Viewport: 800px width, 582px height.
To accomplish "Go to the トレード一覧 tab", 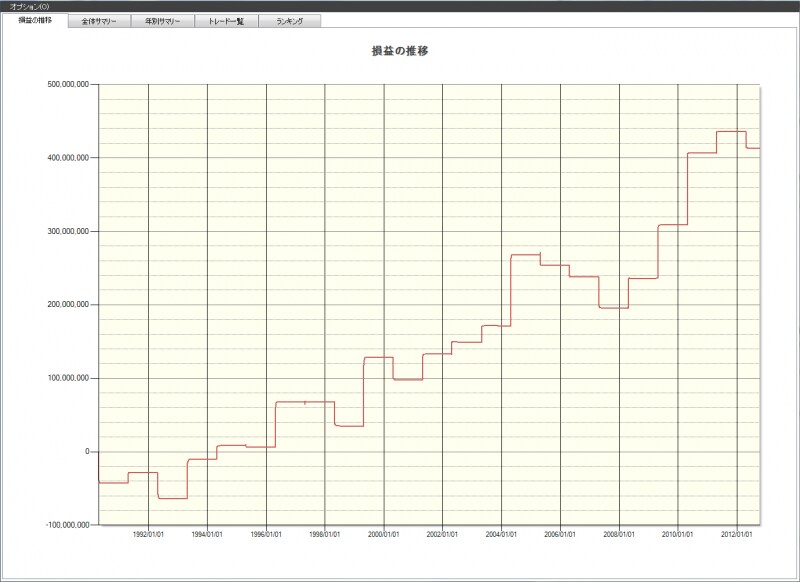I will point(227,21).
